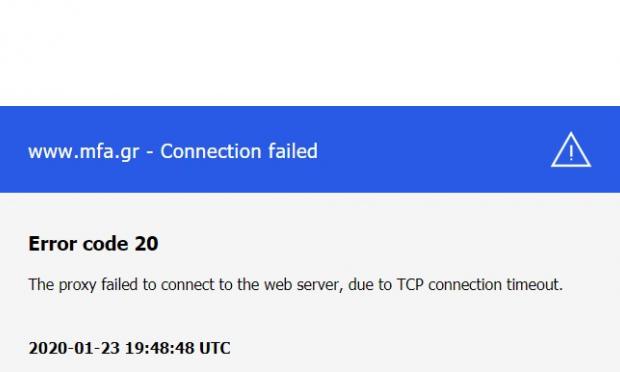Click the word 'failed' in blue banner
Image resolution: width=620 pixels, height=372 pixels.
[293, 151]
